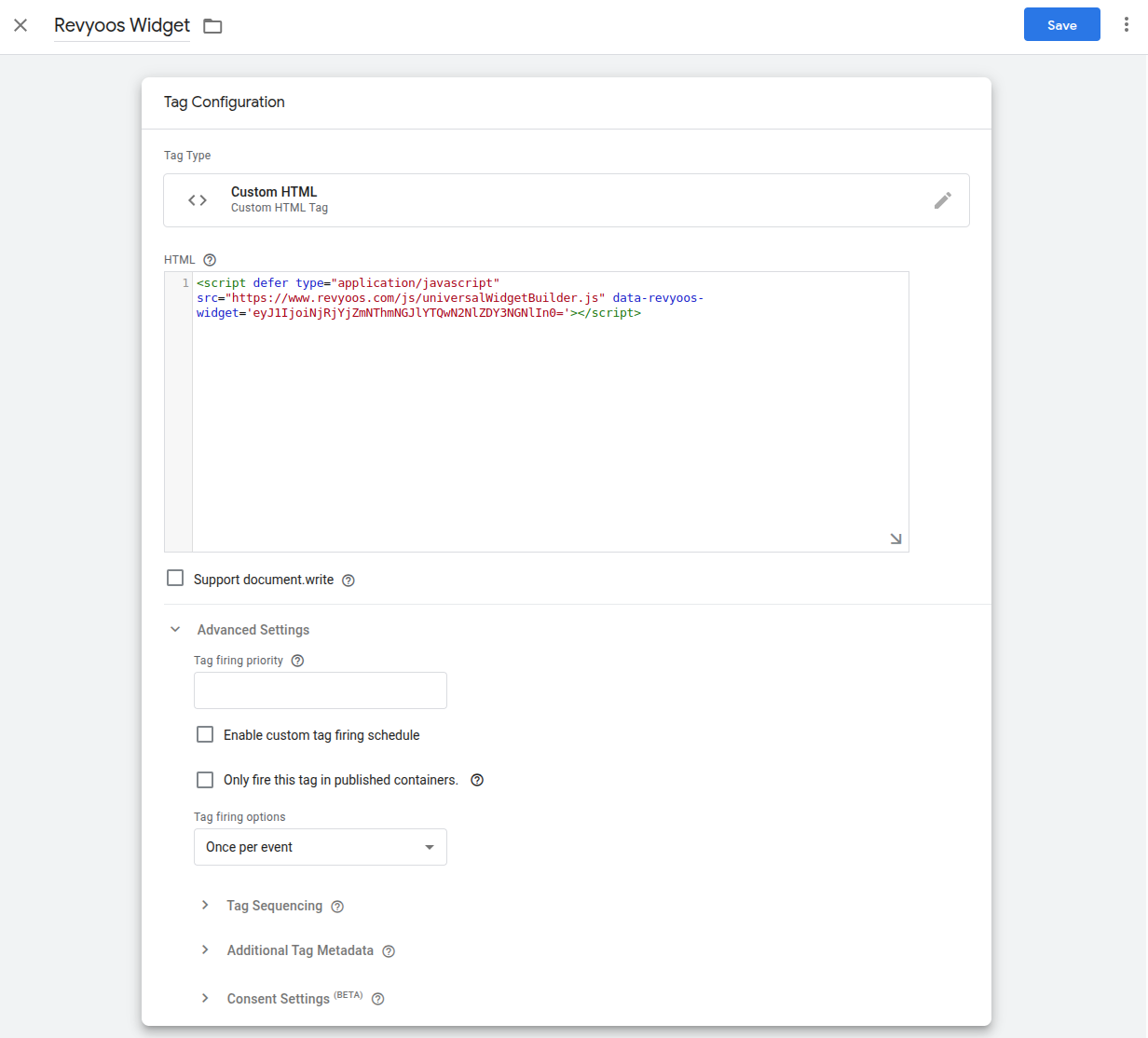
Task: Click help icon next to Tag firing priority
Action: coord(297,661)
